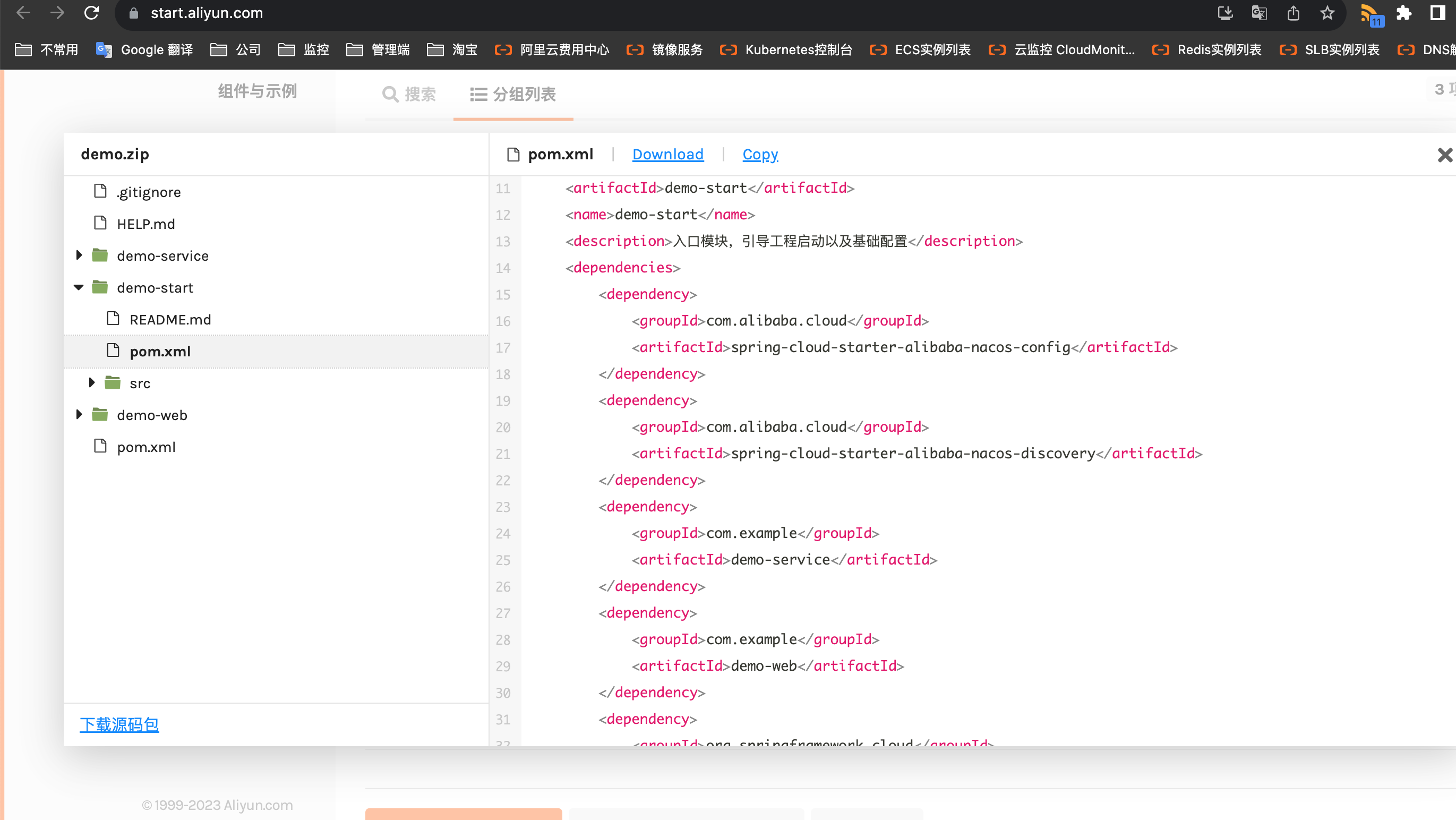Click the .gitignore file icon

pyautogui.click(x=100, y=192)
